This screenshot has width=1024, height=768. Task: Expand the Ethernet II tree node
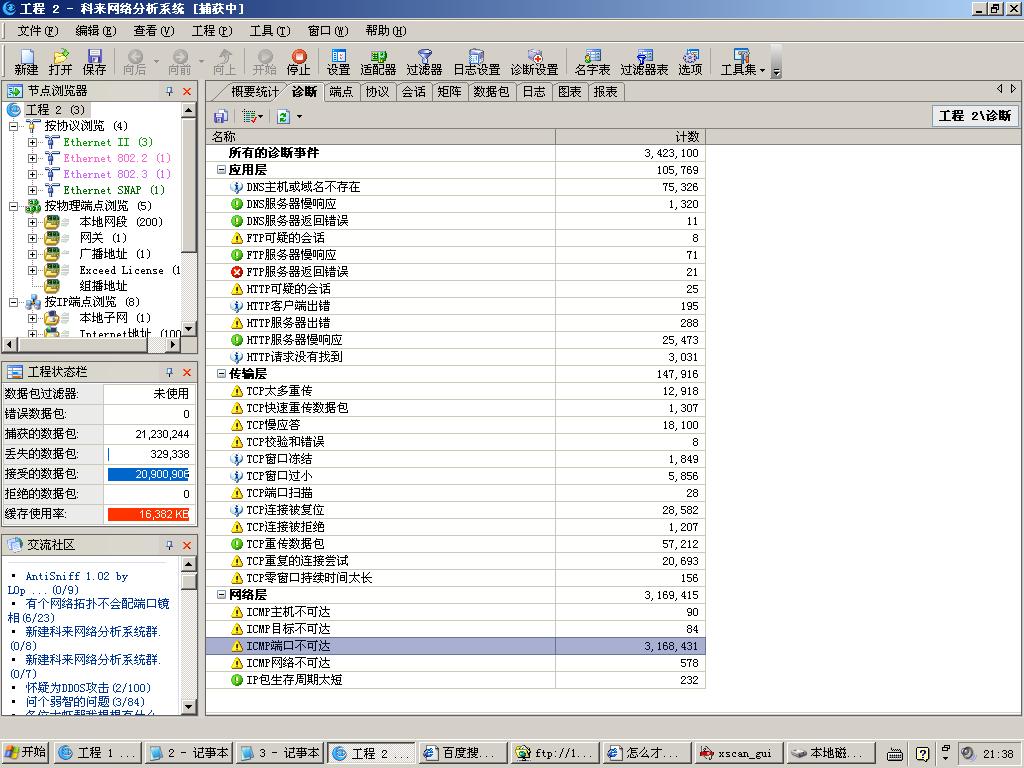click(x=32, y=142)
